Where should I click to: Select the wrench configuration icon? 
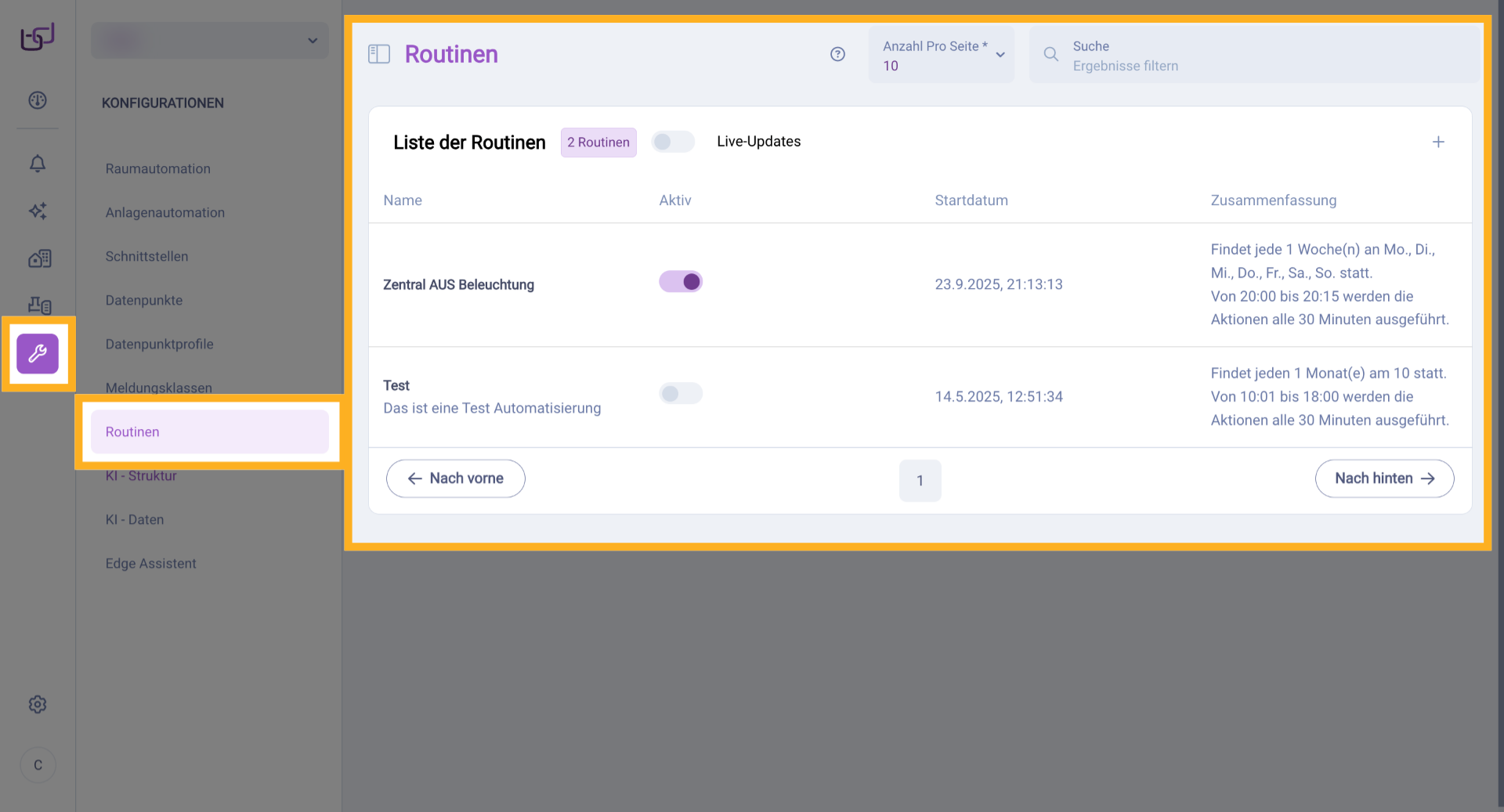pyautogui.click(x=38, y=354)
